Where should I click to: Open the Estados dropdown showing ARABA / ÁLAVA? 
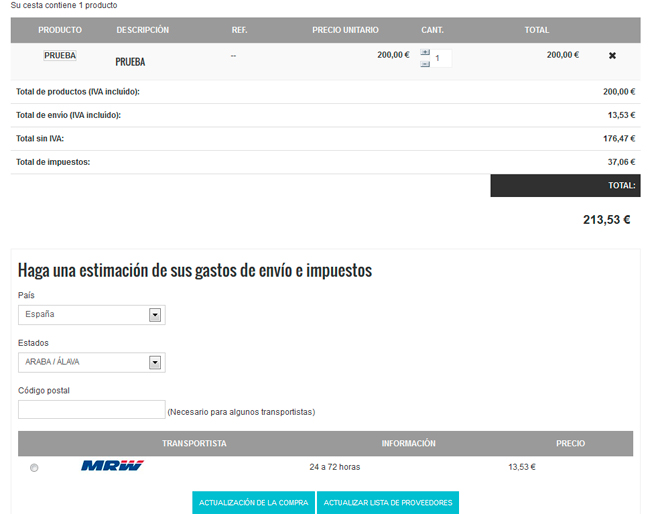click(x=92, y=362)
